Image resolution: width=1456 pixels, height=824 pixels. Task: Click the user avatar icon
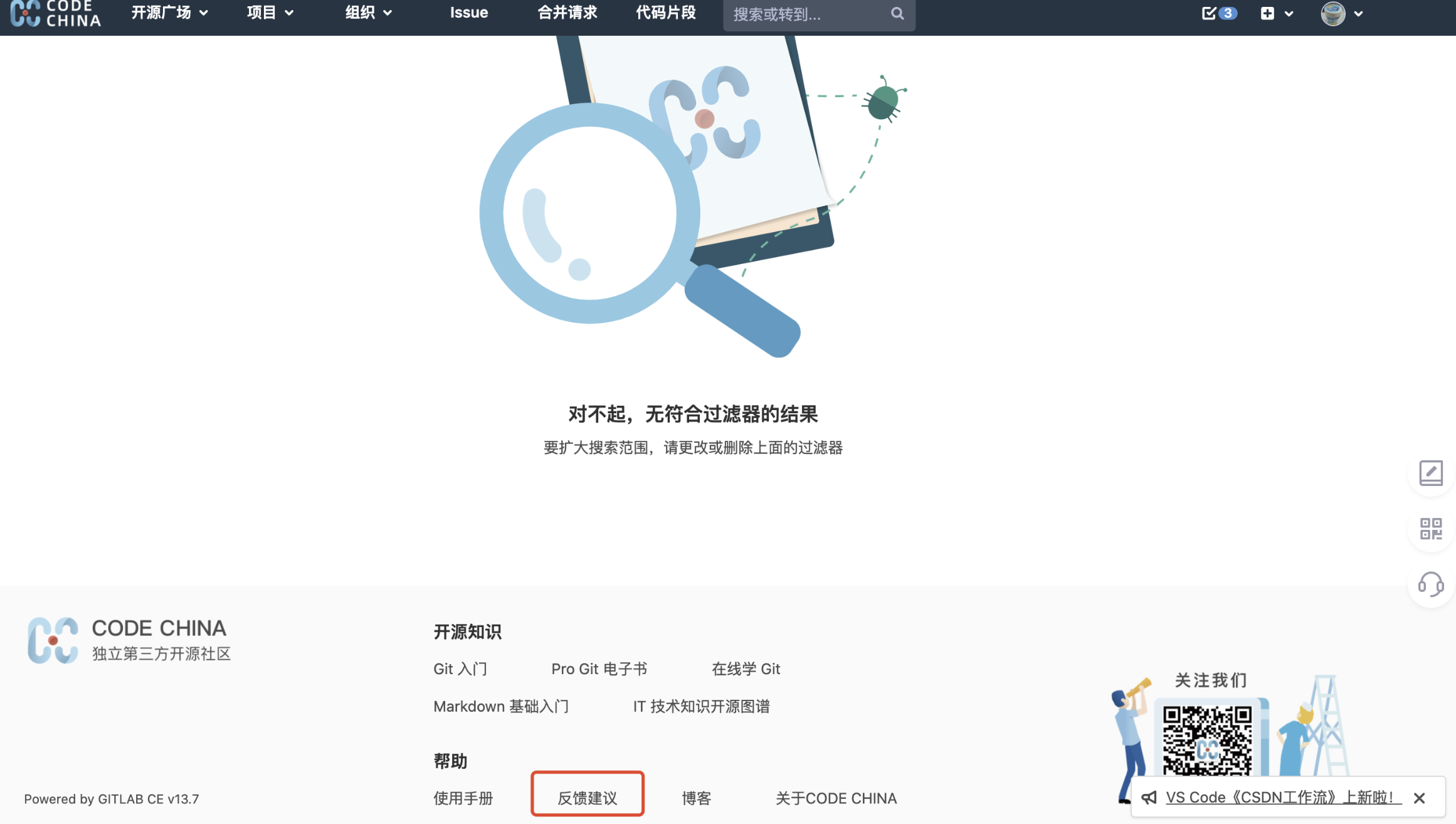click(1332, 13)
